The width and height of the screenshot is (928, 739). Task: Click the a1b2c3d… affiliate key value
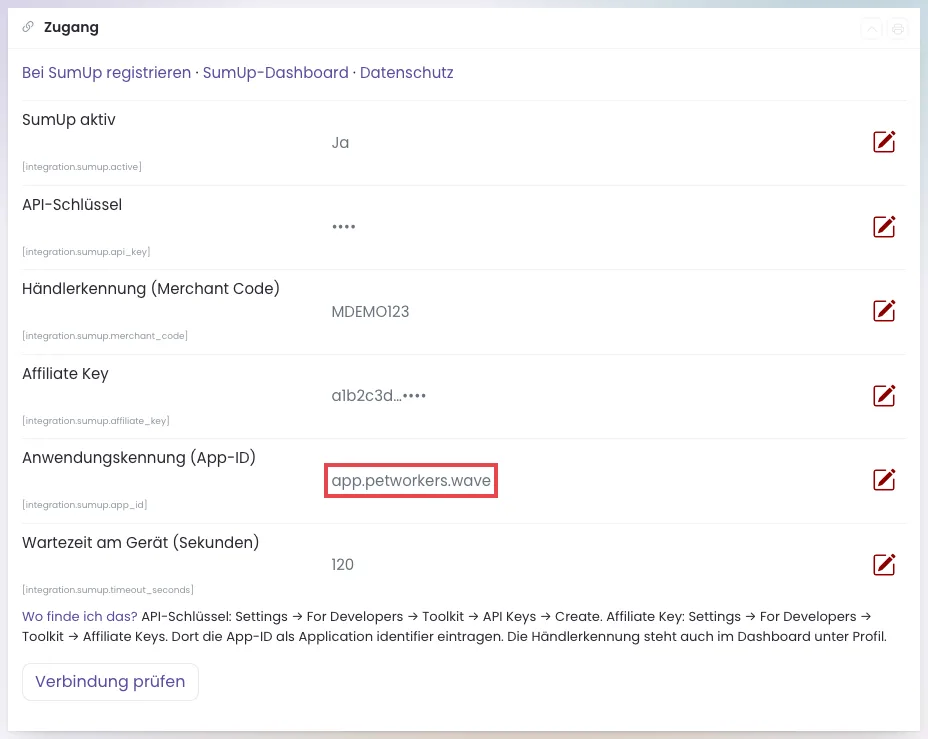(379, 396)
